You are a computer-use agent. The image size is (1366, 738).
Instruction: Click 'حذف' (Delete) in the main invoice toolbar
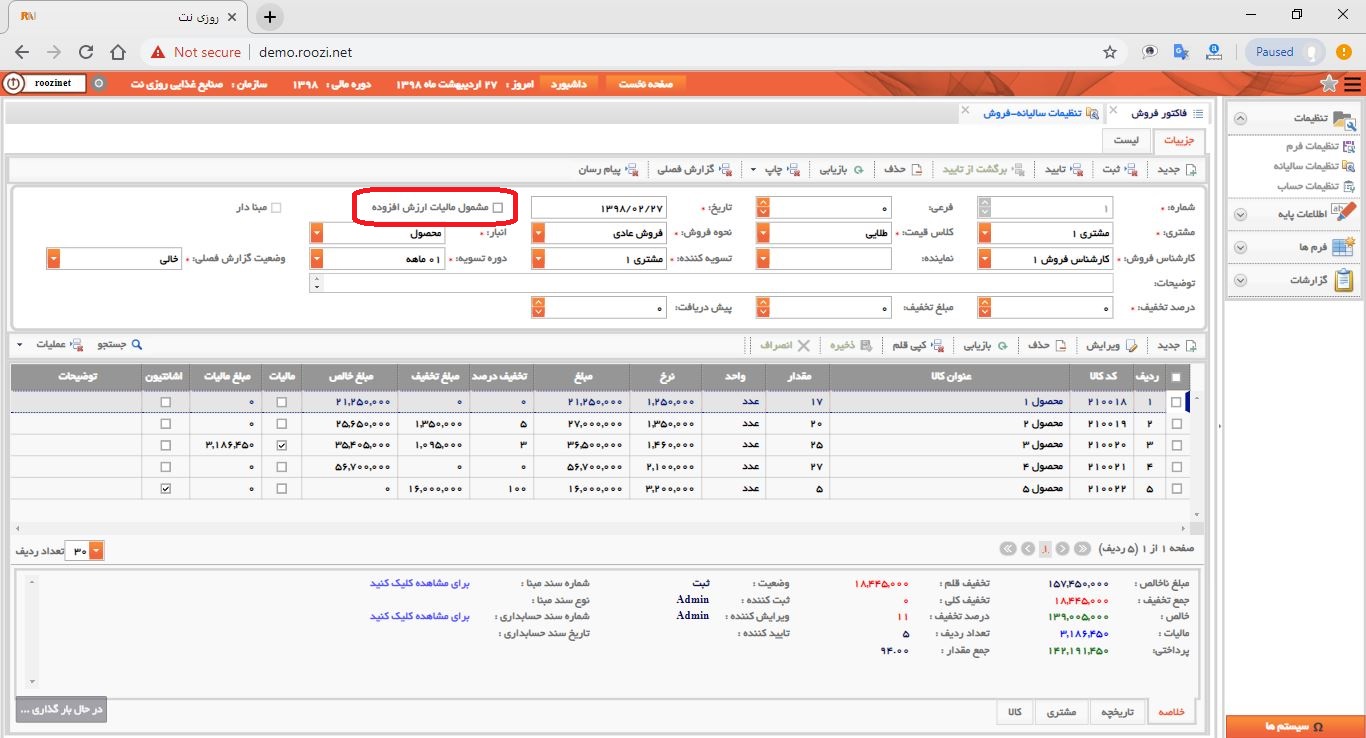902,170
